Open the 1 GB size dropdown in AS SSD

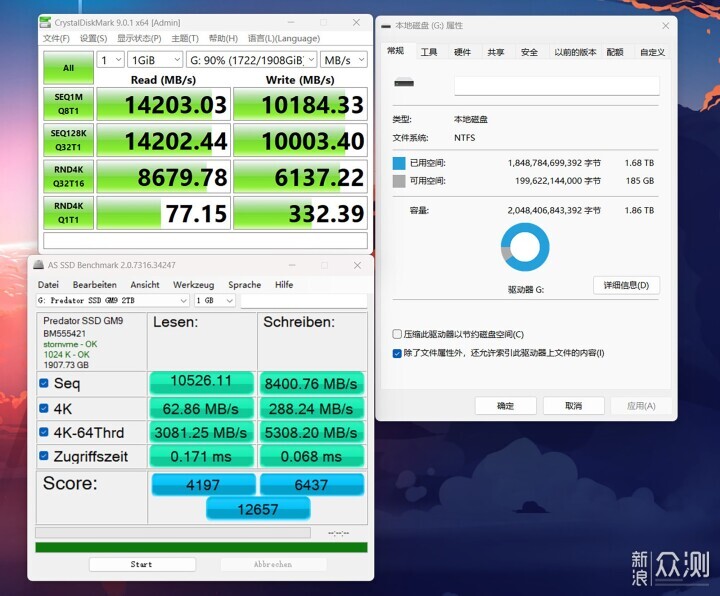215,300
